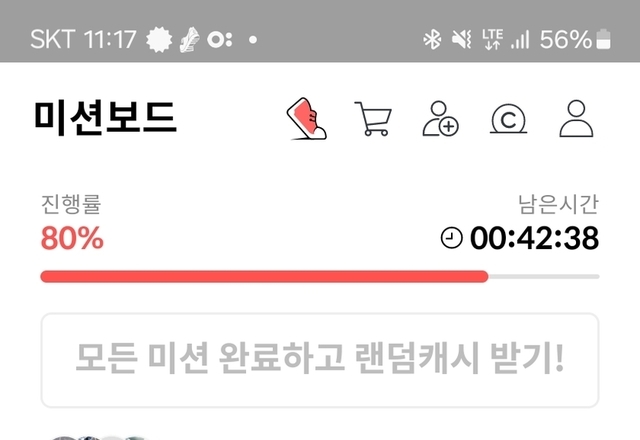640x440 pixels.
Task: Tap the red sneaker steps icon
Action: (307, 119)
